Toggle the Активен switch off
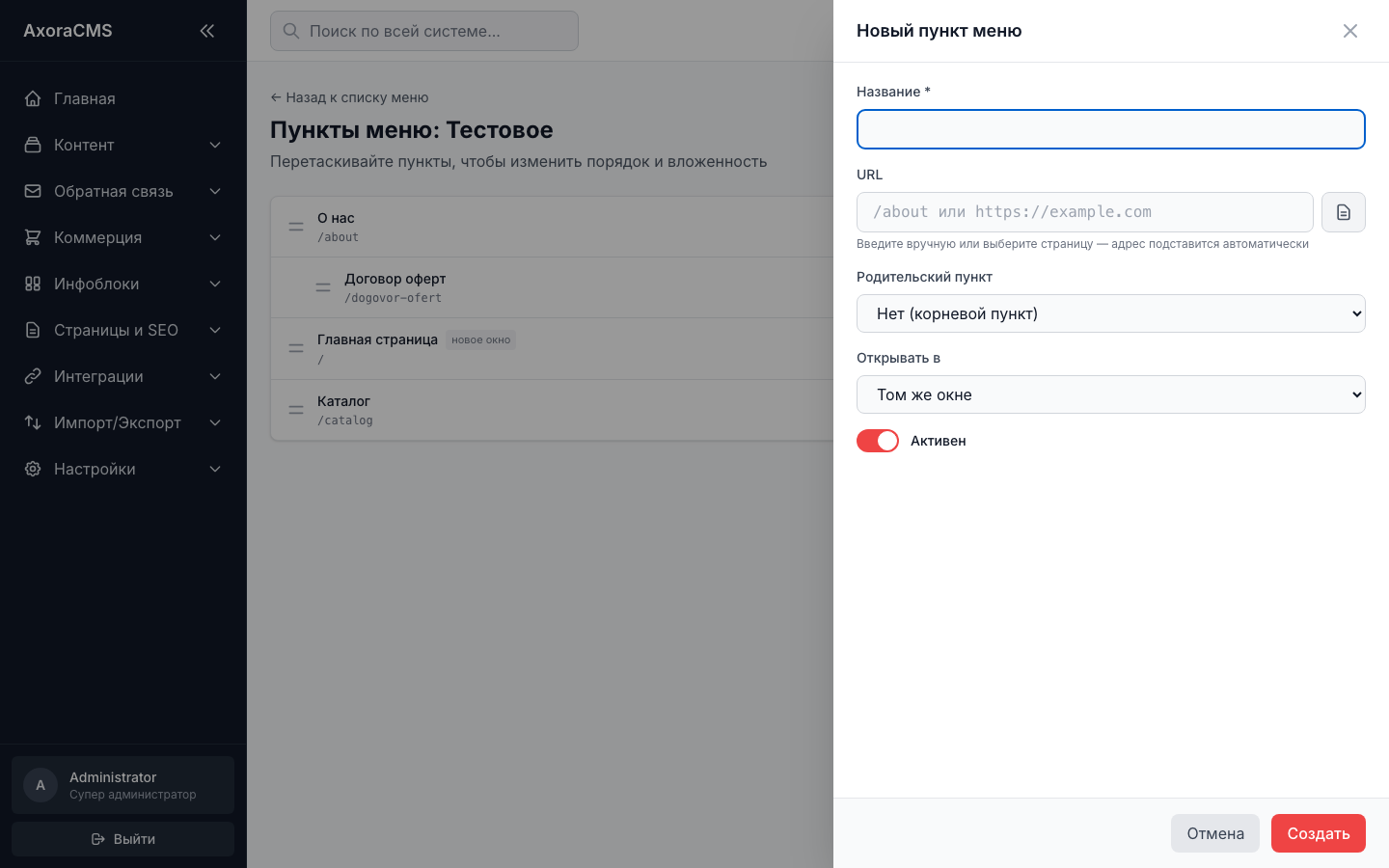The width and height of the screenshot is (1389, 868). pyautogui.click(x=878, y=441)
